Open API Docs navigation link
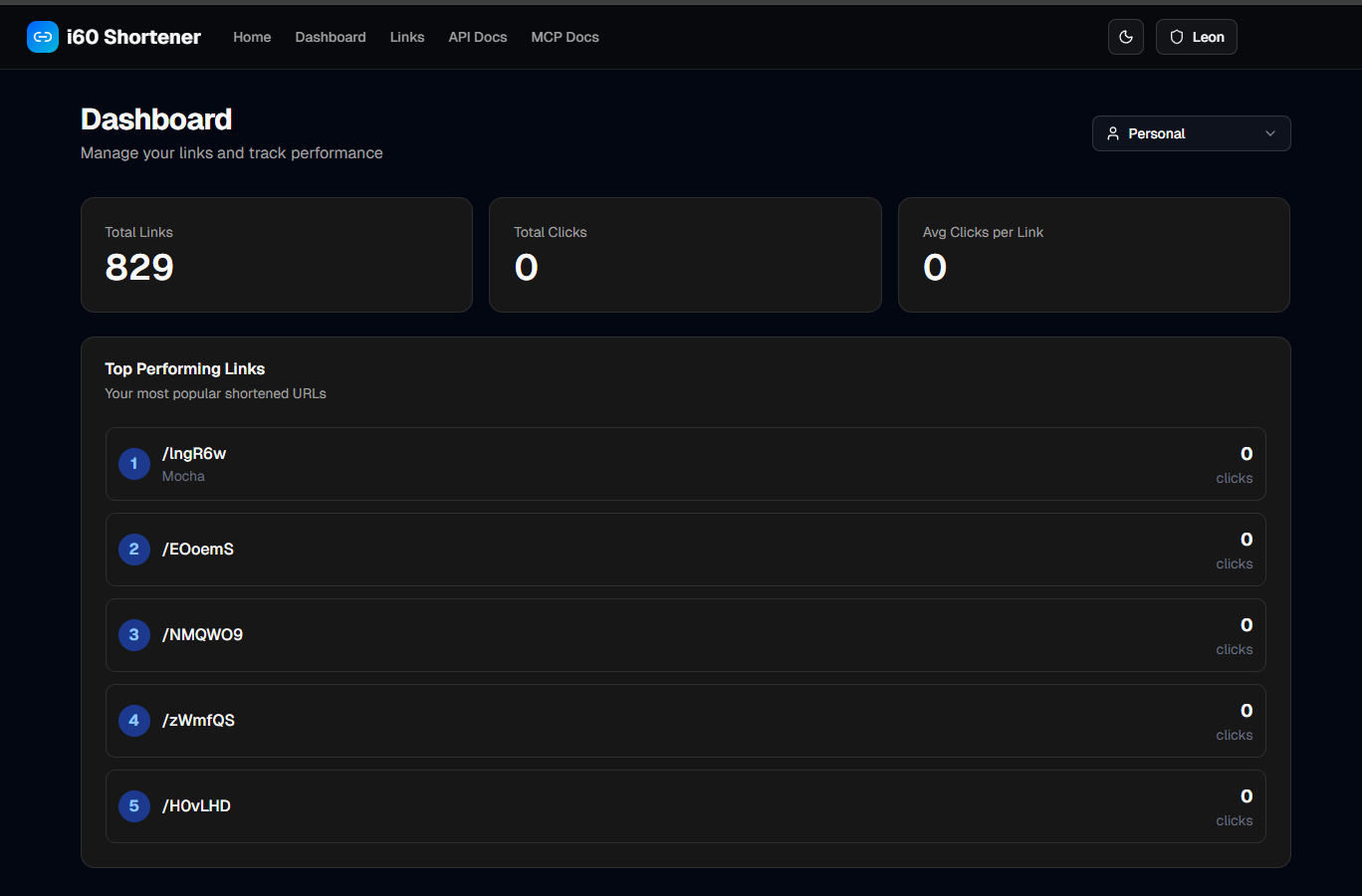 (478, 37)
